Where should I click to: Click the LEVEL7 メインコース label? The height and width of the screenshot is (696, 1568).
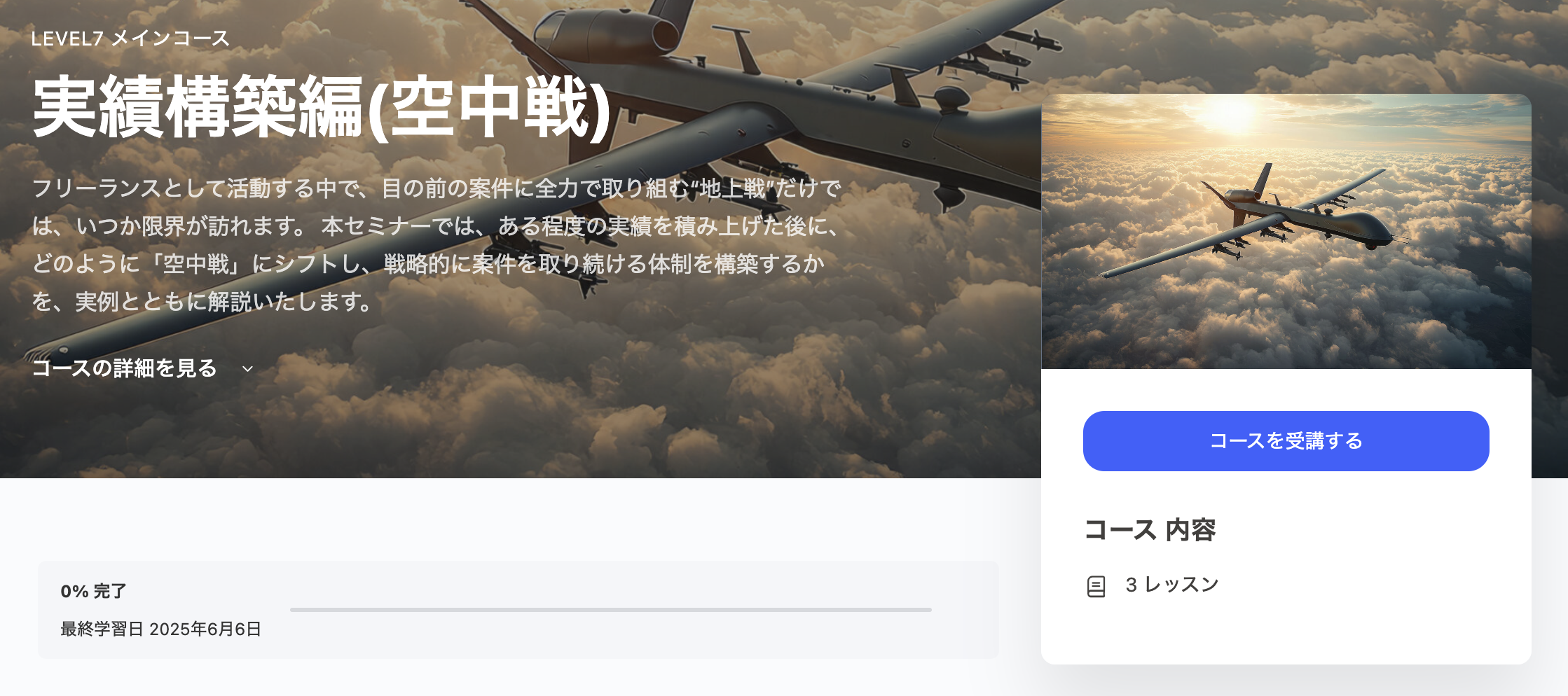coord(130,39)
